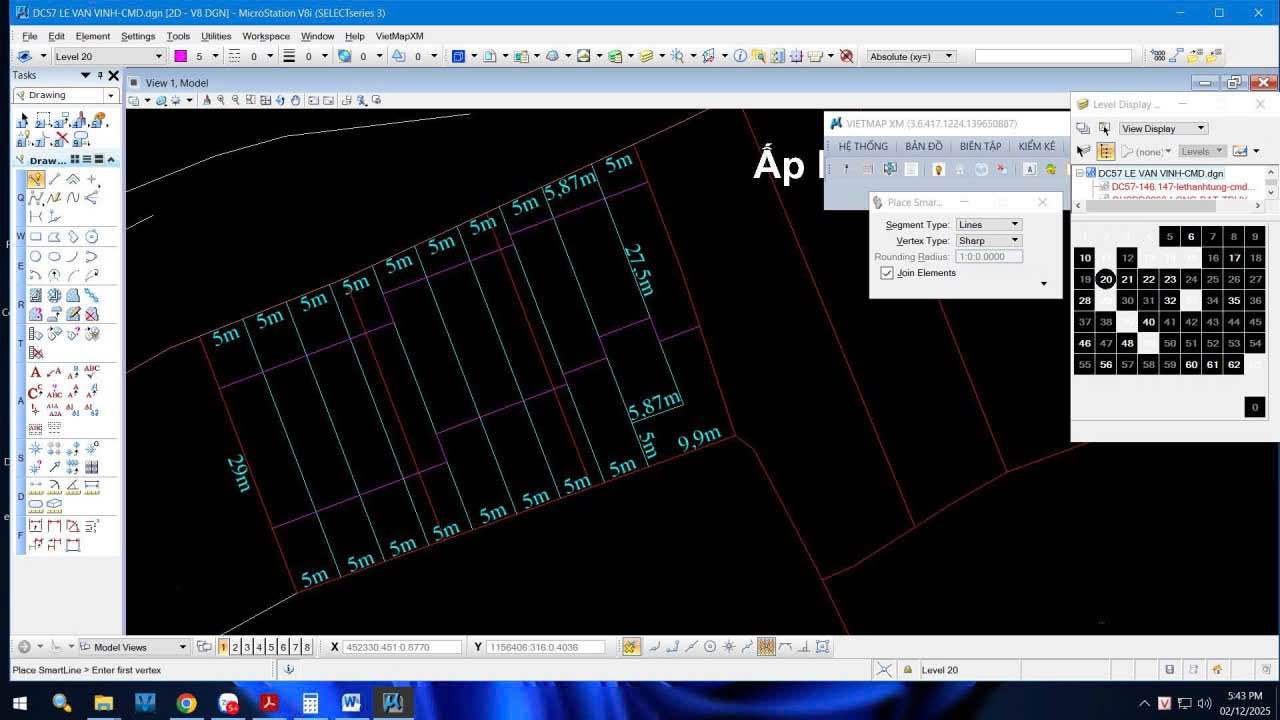Expand the View Display dropdown

pyautogui.click(x=1163, y=128)
